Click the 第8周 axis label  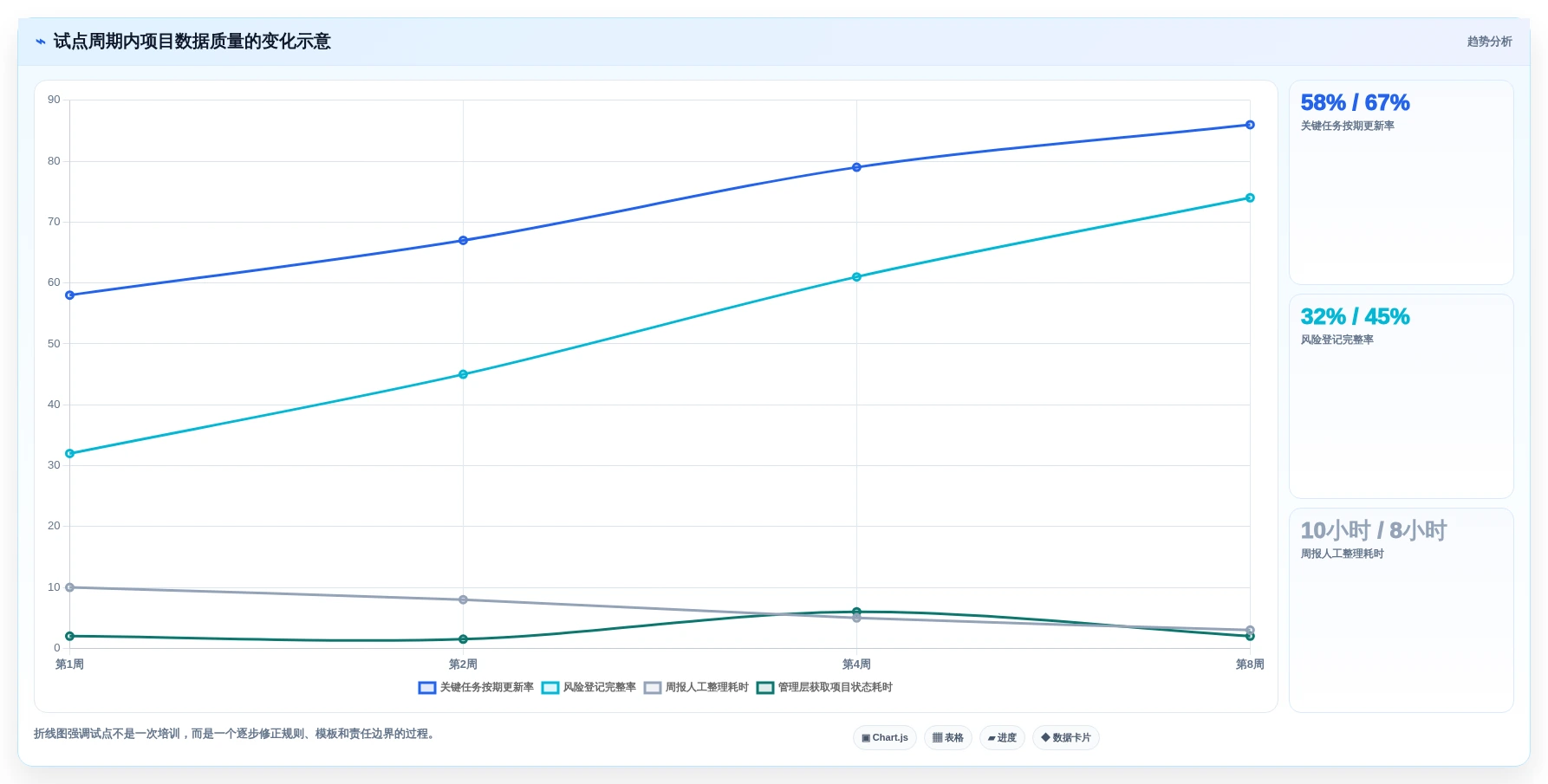pos(1250,664)
